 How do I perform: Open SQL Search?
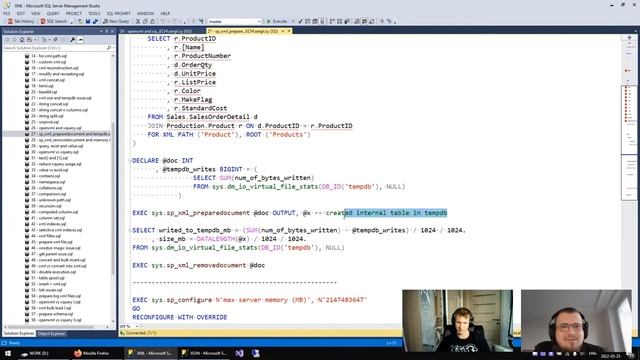pos(53,21)
